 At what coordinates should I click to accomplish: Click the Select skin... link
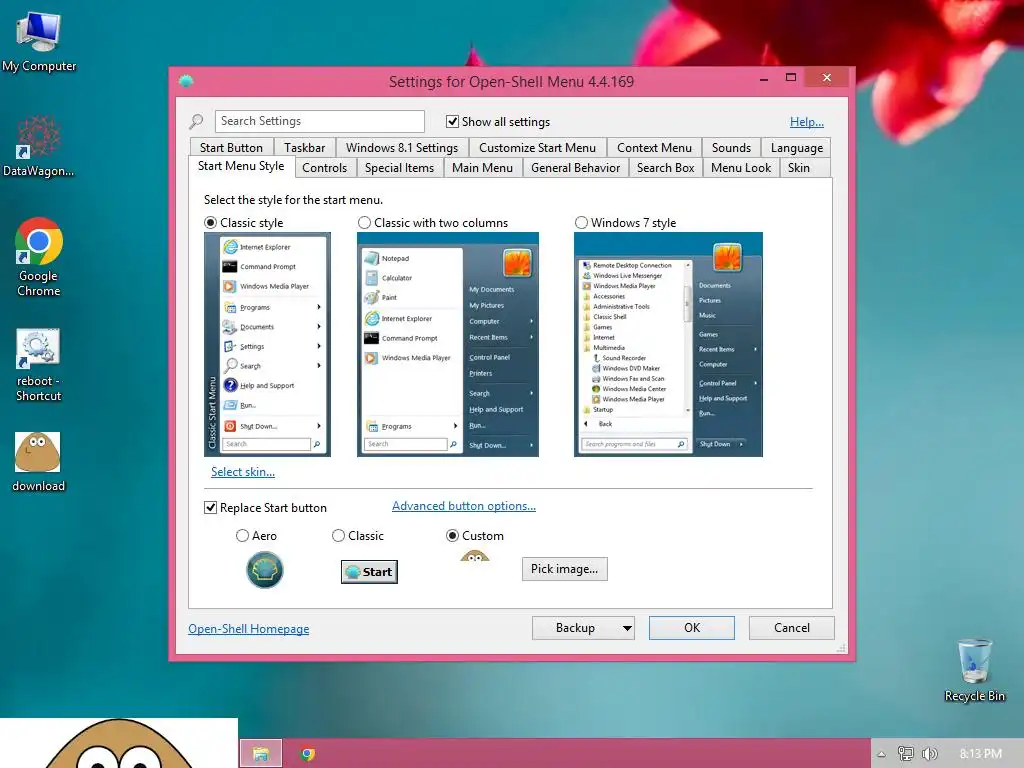(x=243, y=472)
